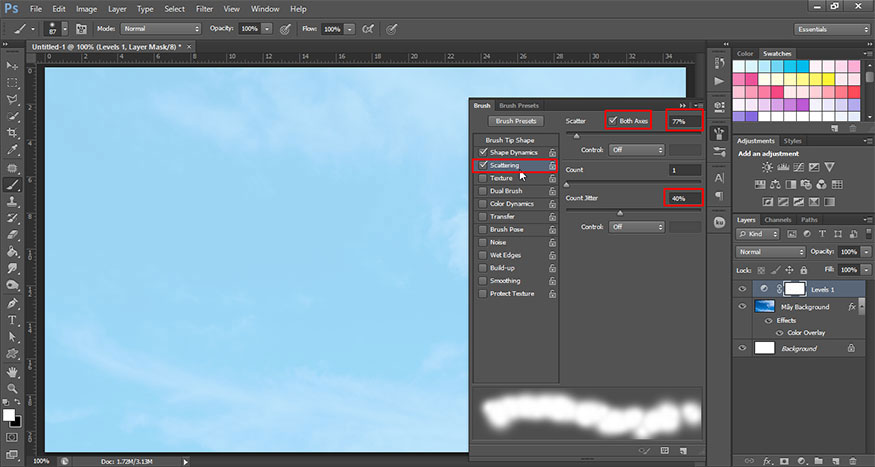Screen dimensions: 875x467
Task: Open the Scatter Control dropdown
Action: (638, 150)
